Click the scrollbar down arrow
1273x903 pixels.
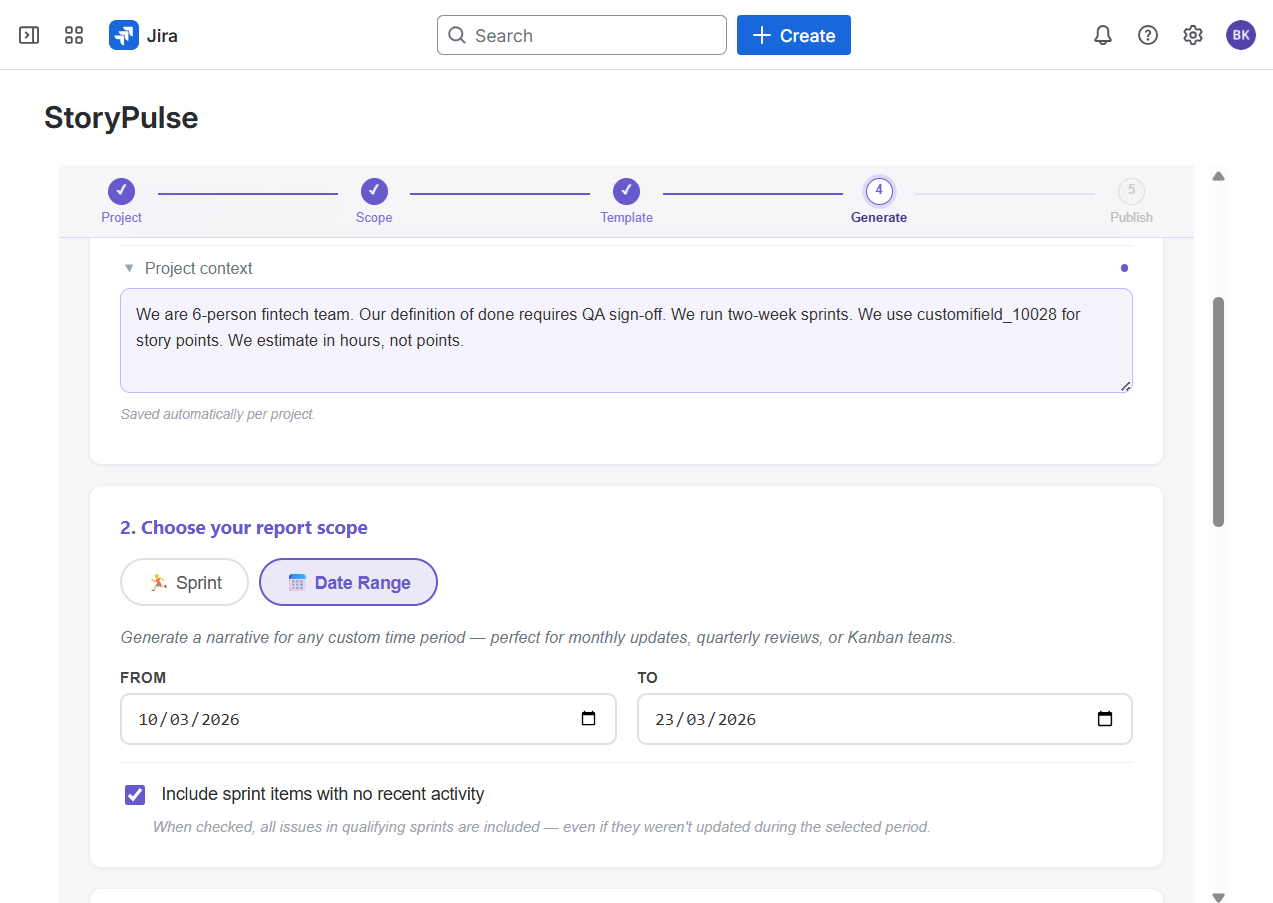pyautogui.click(x=1218, y=897)
